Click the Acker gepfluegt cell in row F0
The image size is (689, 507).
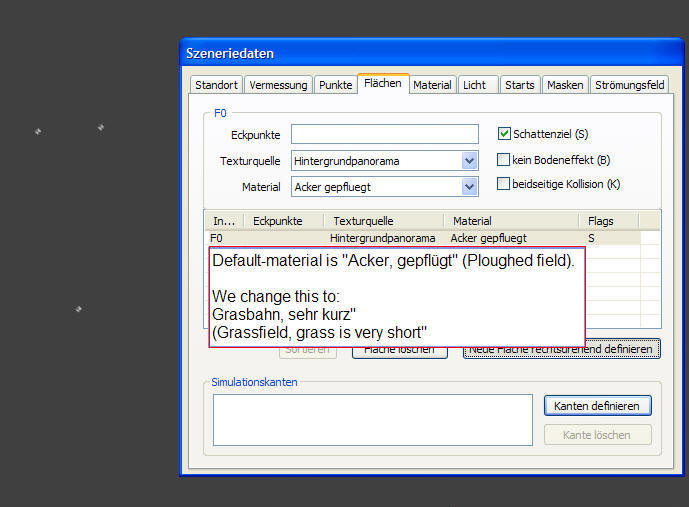488,238
